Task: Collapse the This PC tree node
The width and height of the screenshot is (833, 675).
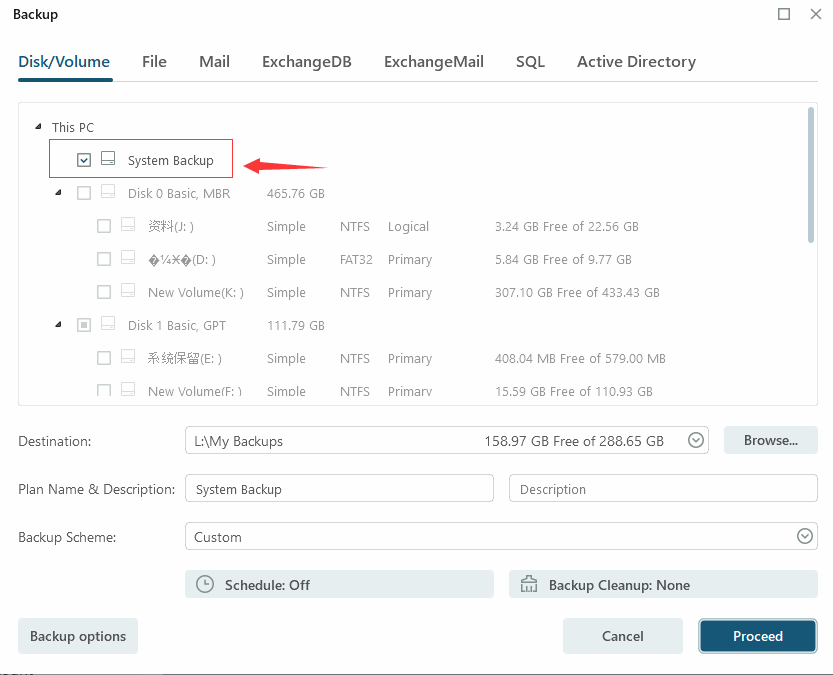Action: [x=37, y=127]
